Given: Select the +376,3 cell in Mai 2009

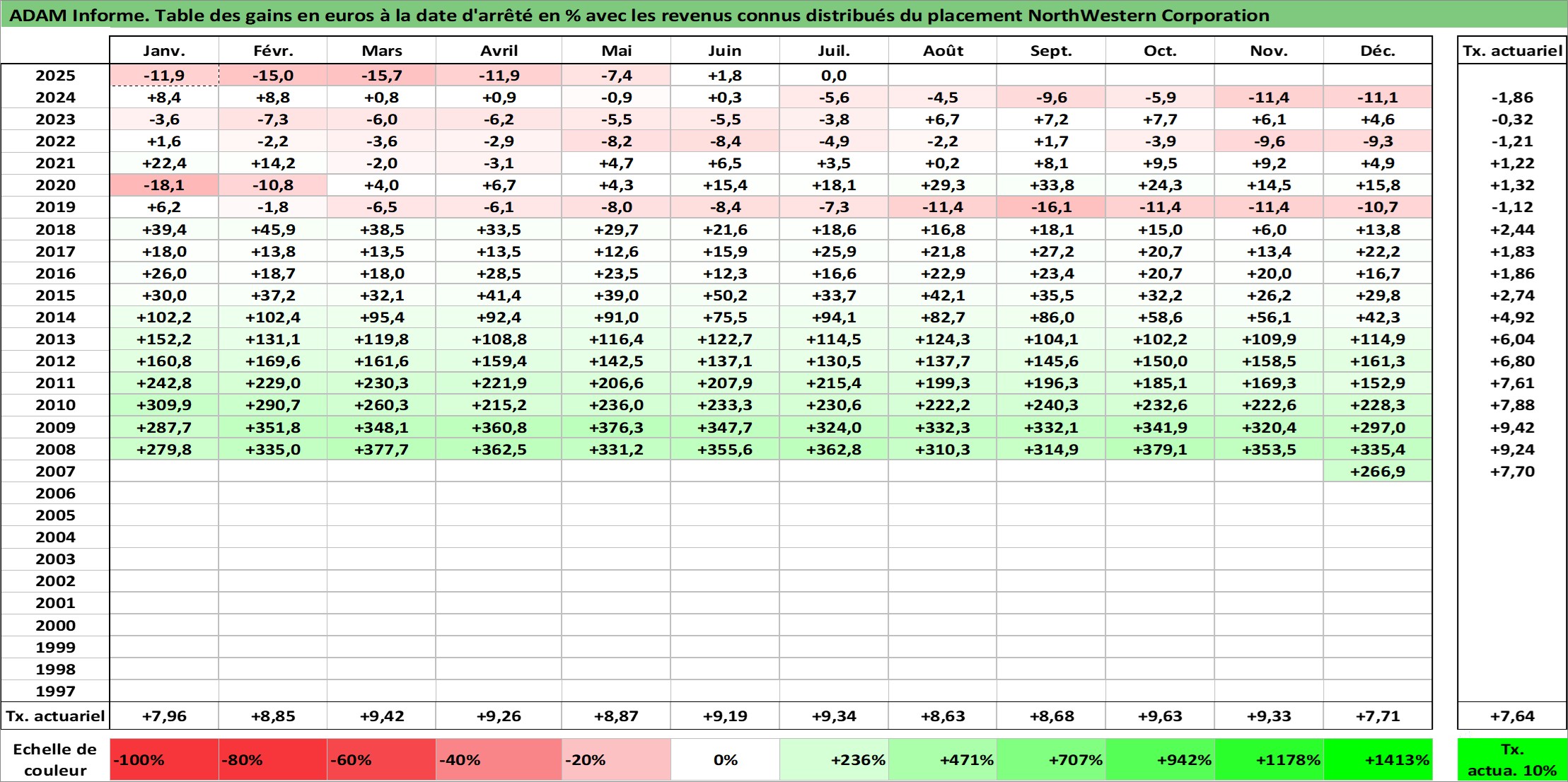Looking at the screenshot, I should coord(616,428).
